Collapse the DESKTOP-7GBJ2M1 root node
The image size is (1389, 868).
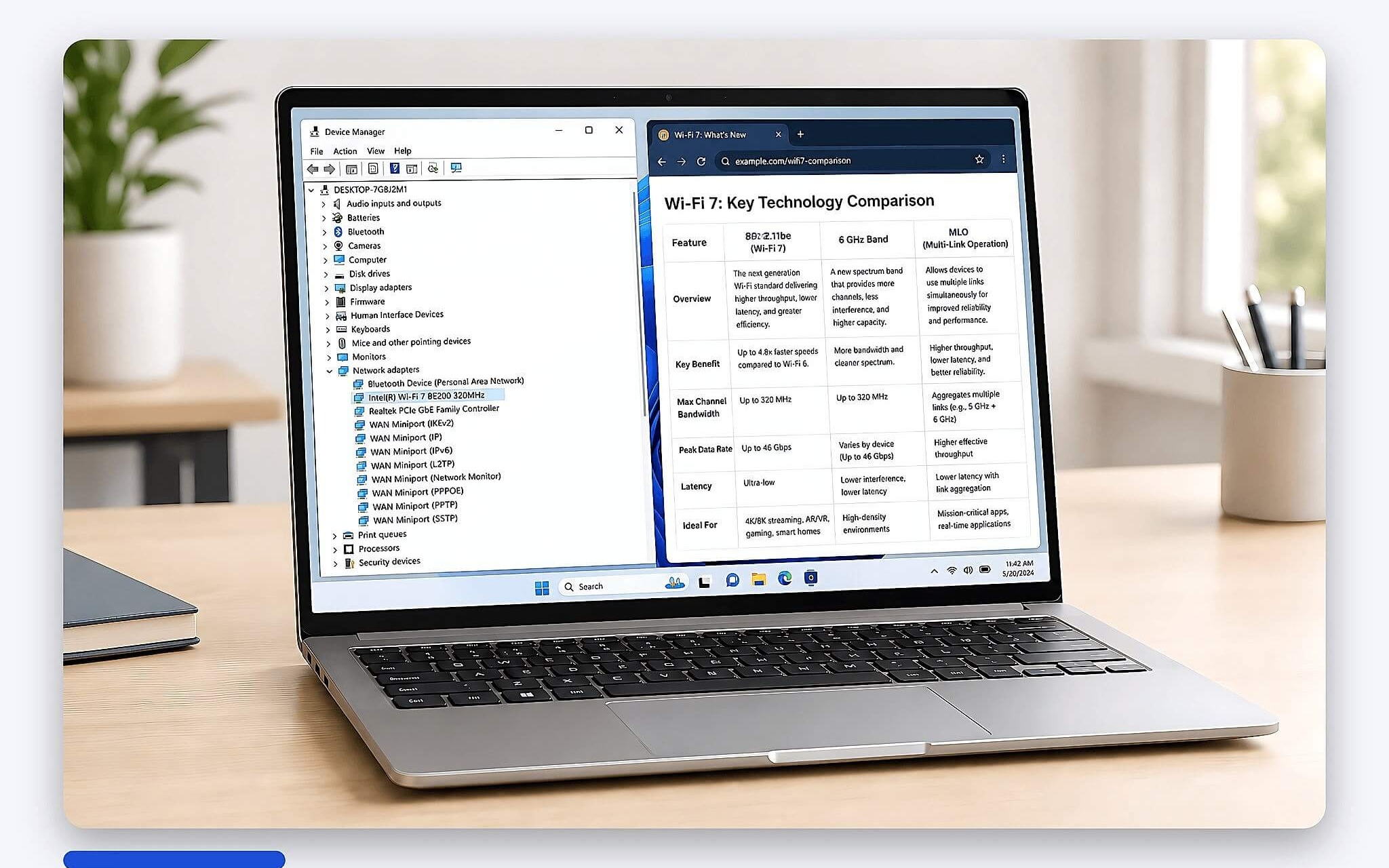[x=311, y=191]
